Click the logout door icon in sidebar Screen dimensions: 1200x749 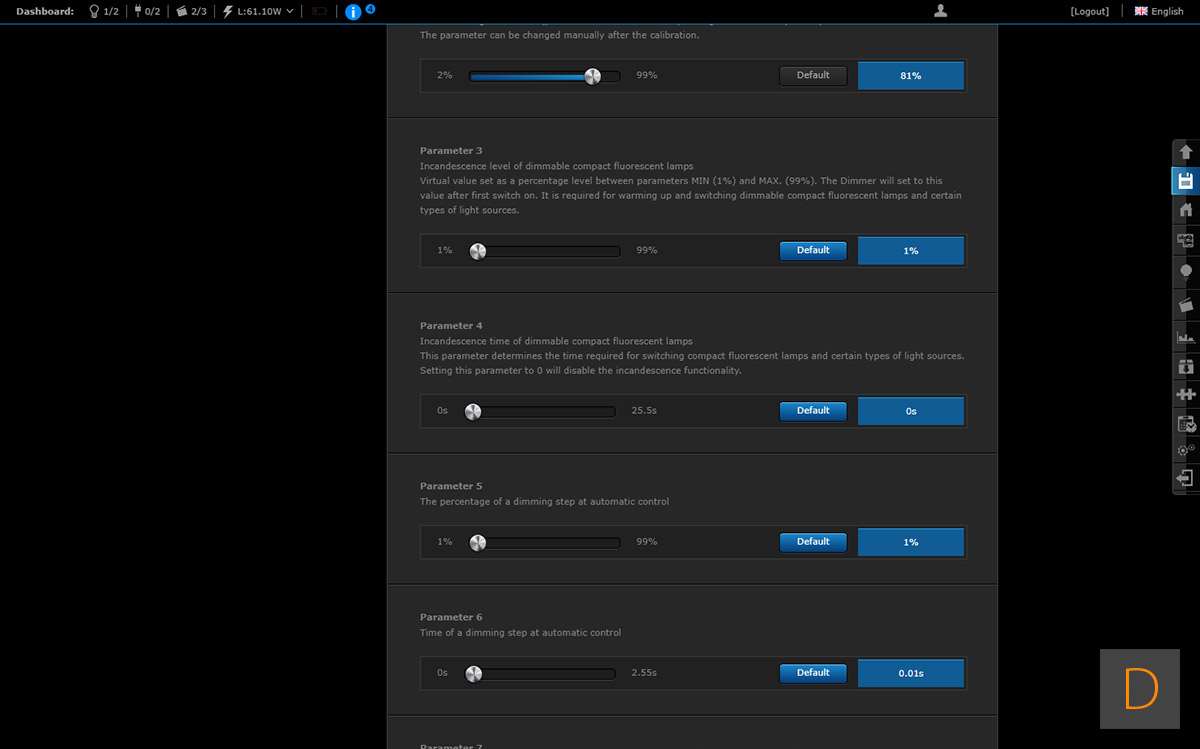pos(1186,478)
